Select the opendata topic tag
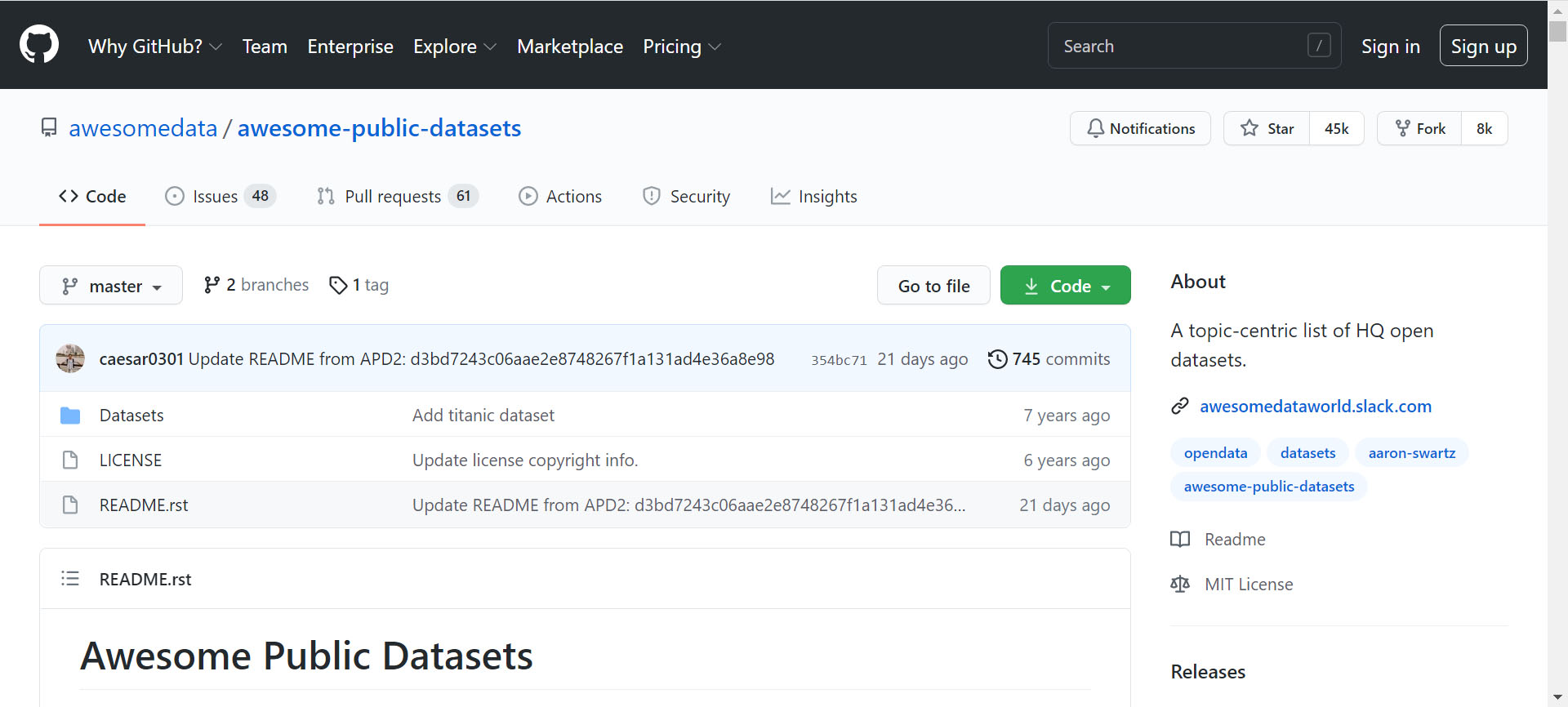1568x707 pixels. [x=1215, y=453]
